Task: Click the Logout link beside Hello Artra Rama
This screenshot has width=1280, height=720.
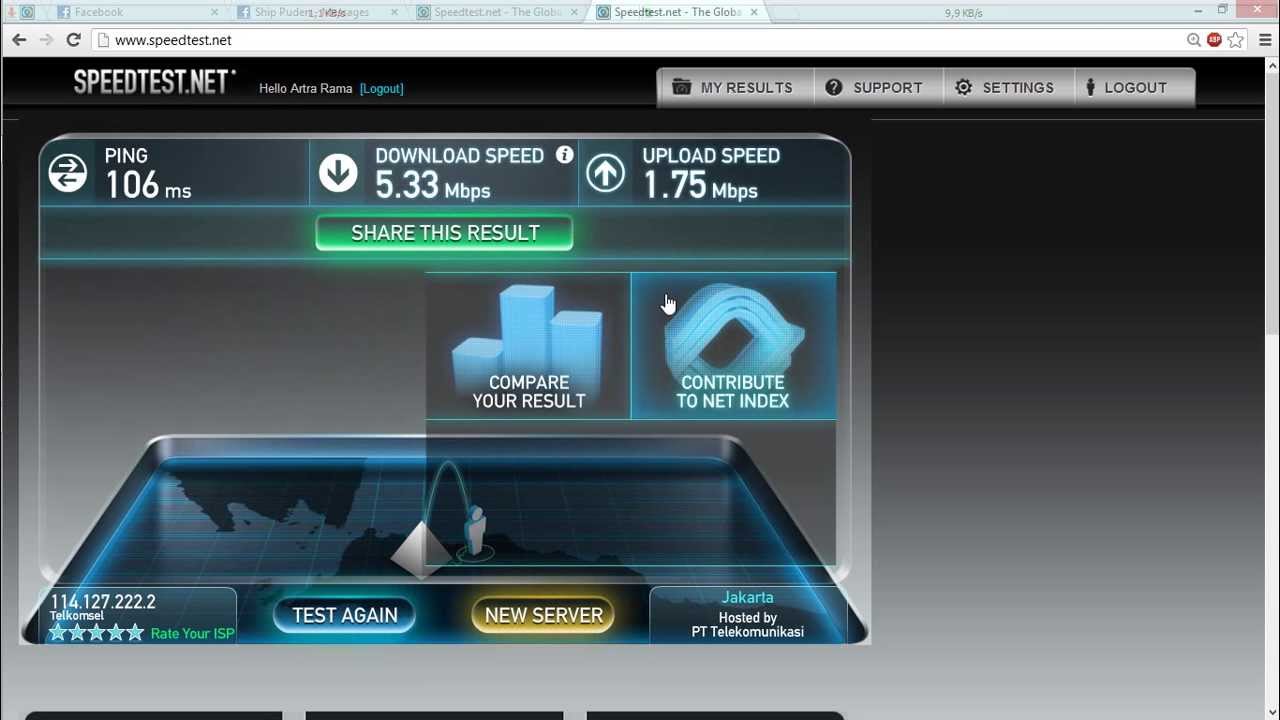Action: (x=382, y=88)
